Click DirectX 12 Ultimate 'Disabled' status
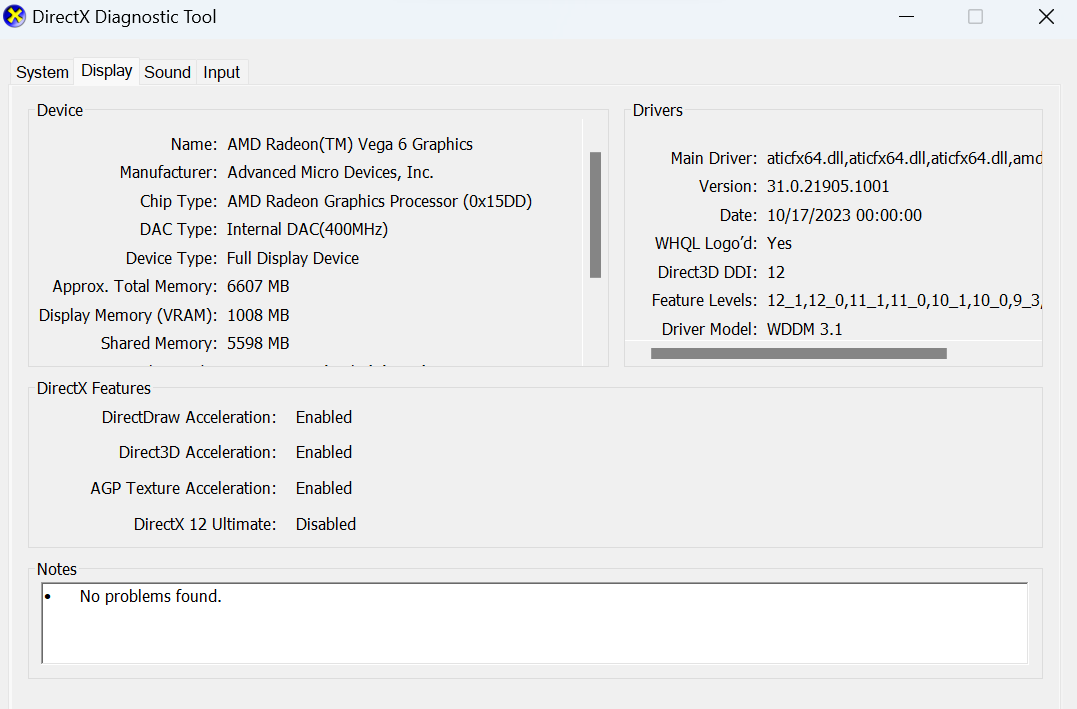1077x709 pixels. (326, 524)
